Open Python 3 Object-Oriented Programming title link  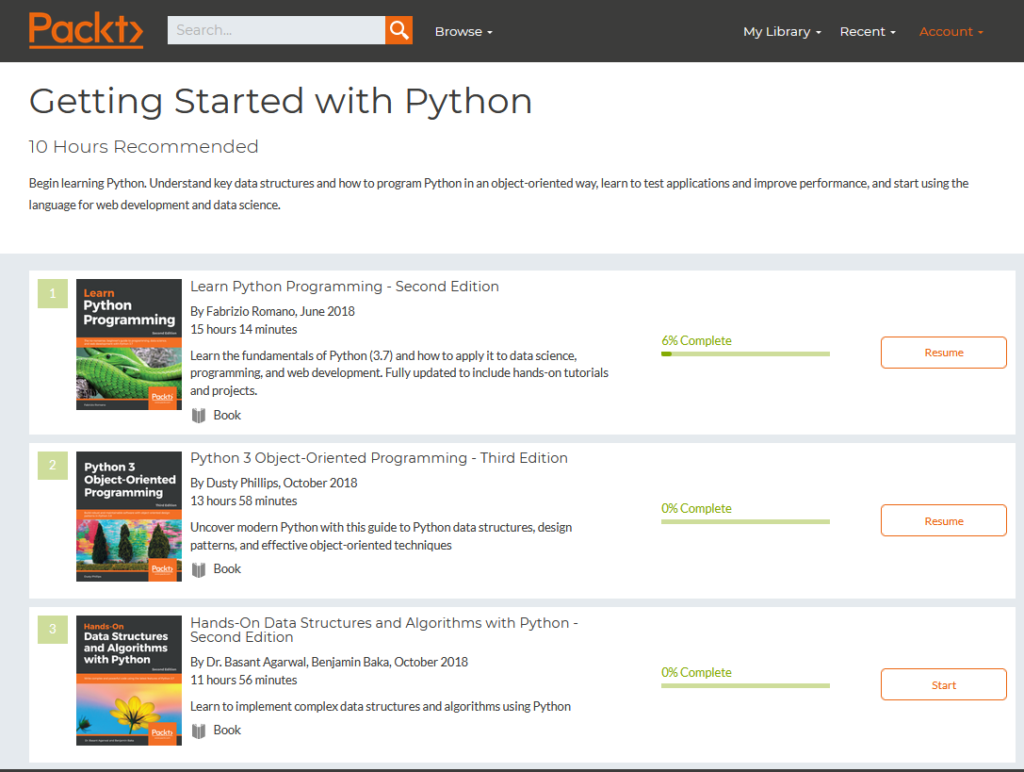378,458
